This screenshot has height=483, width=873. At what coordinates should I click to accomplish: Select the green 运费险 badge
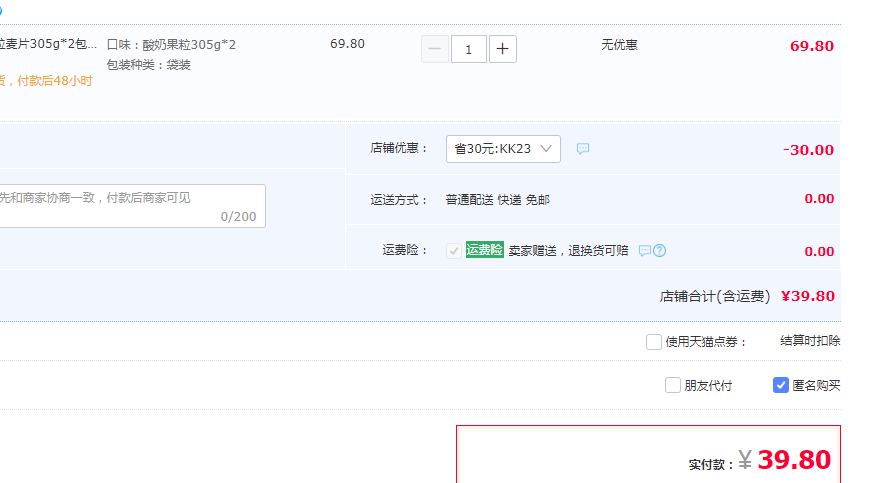(484, 250)
